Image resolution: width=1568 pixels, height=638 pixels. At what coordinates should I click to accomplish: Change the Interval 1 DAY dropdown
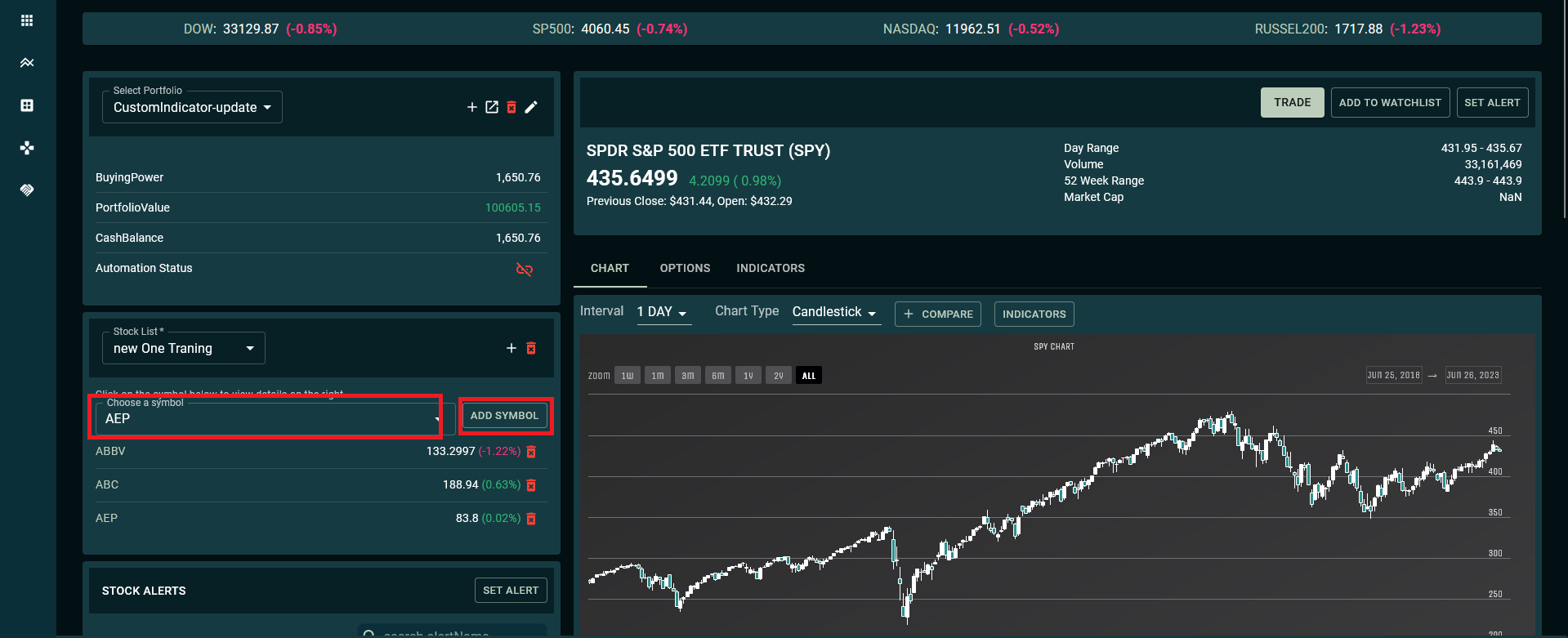663,312
